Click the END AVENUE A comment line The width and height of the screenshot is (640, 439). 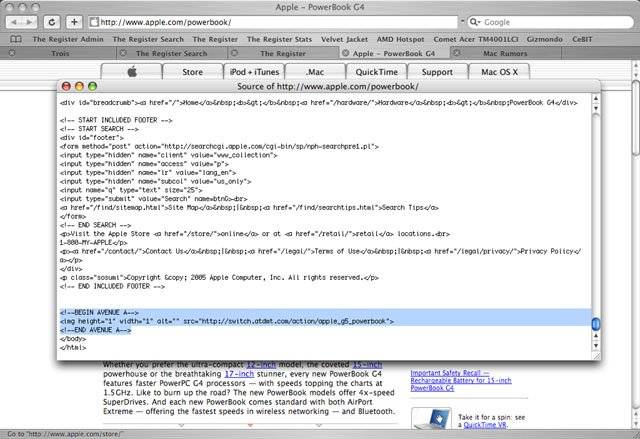pos(96,330)
